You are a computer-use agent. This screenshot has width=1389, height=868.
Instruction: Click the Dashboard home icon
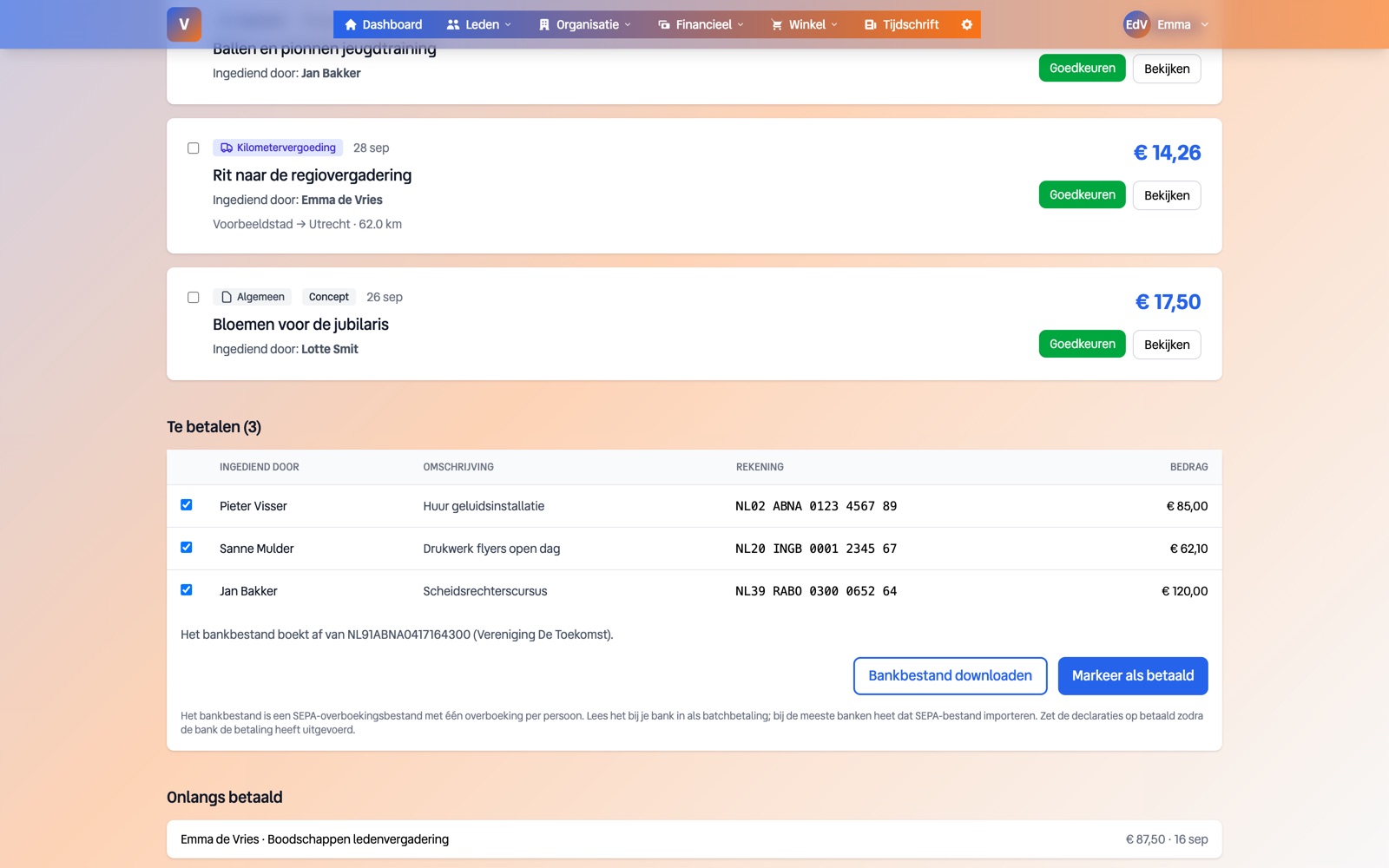pos(351,24)
